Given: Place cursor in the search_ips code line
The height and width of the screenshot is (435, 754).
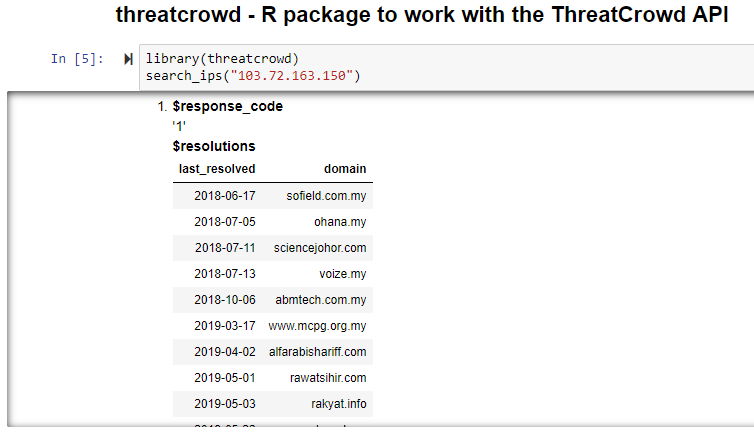Looking at the screenshot, I should point(252,76).
